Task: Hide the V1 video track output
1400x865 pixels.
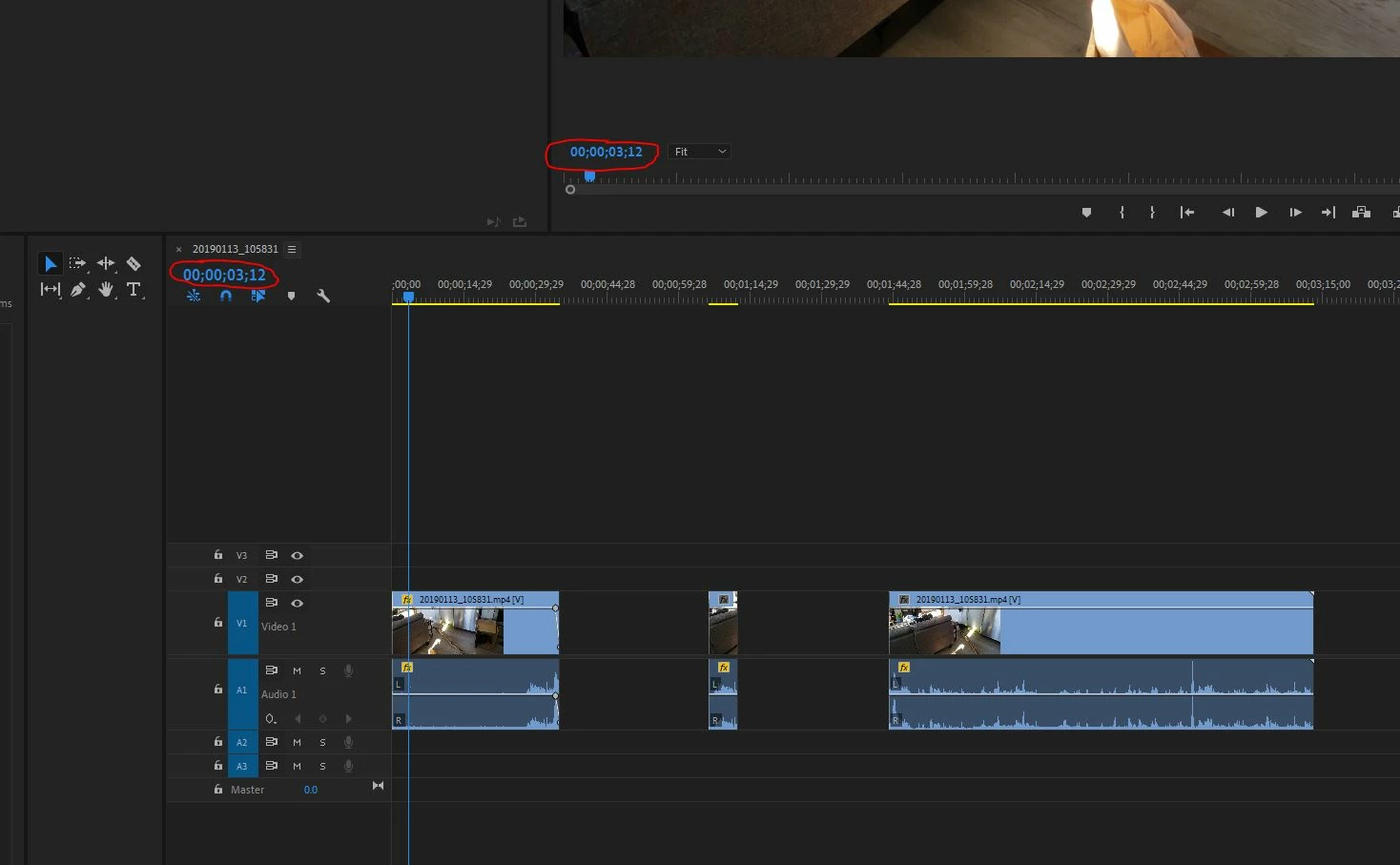Action: 297,603
